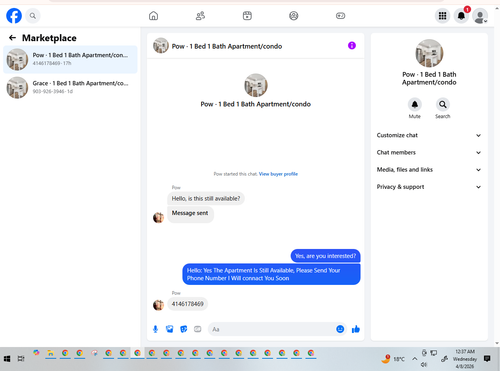Click the Marketplace heading text
This screenshot has height=371, width=500.
(49, 38)
